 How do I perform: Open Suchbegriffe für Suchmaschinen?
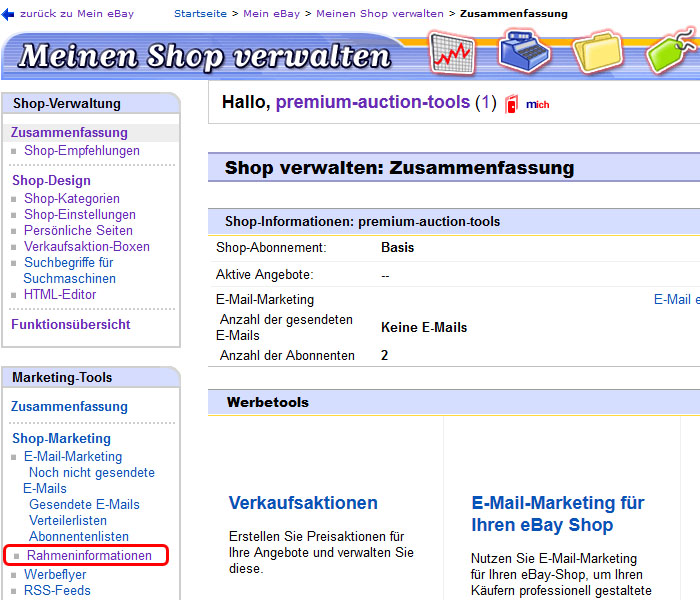(x=69, y=271)
